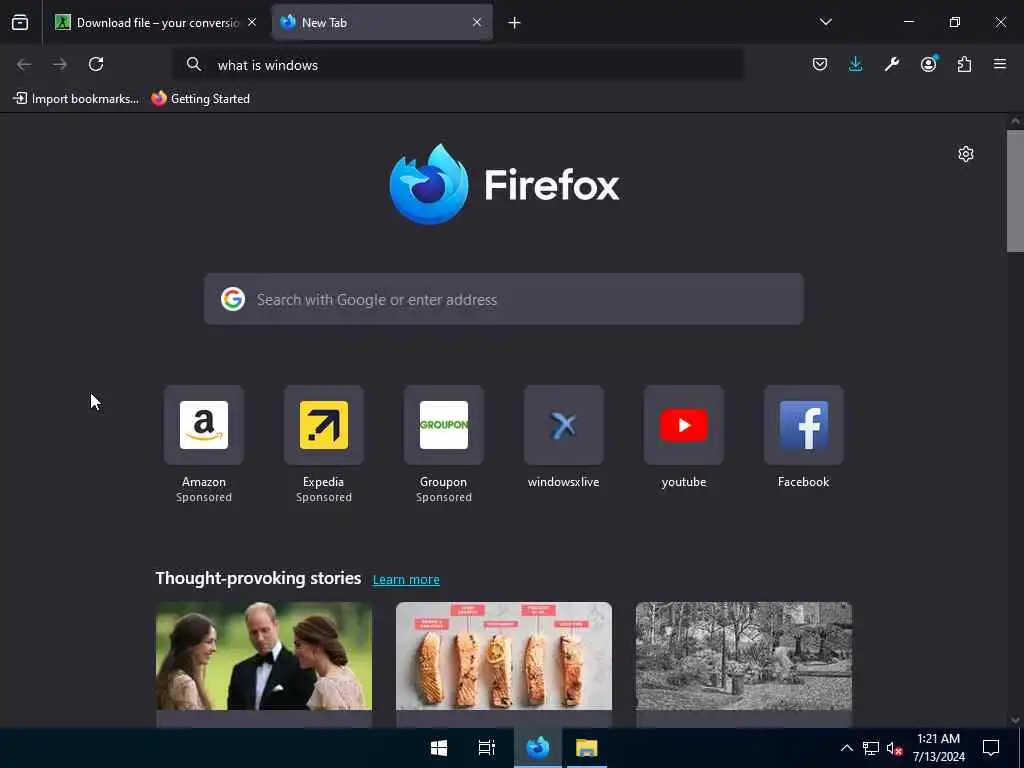Go back to the previous page
This screenshot has width=1024, height=768.
24,64
